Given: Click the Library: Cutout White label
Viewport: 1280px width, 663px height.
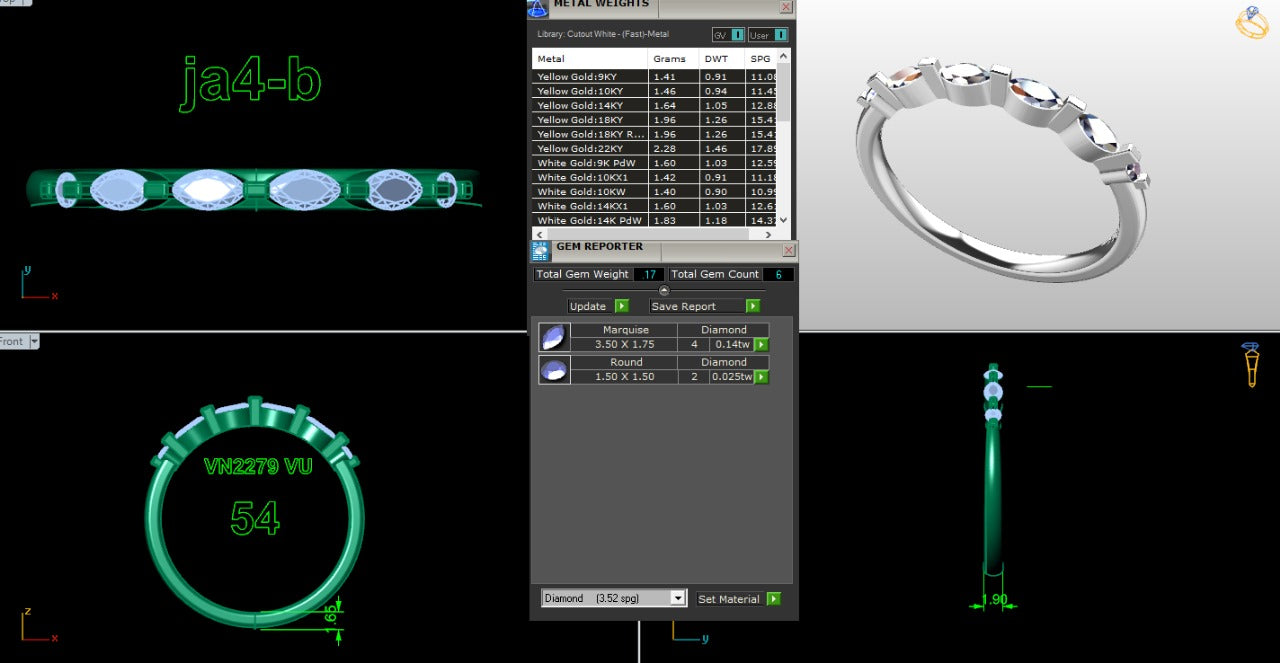Looking at the screenshot, I should coord(603,35).
